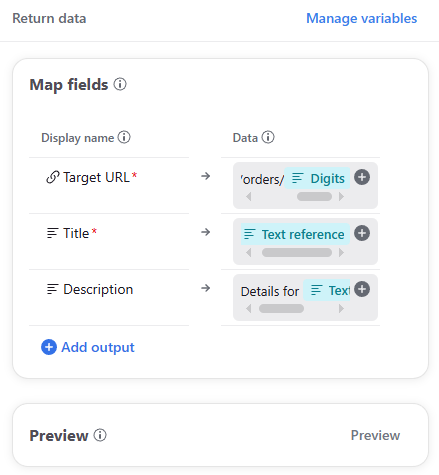439x475 pixels.
Task: Click the Preview button on the right
Action: tap(375, 435)
